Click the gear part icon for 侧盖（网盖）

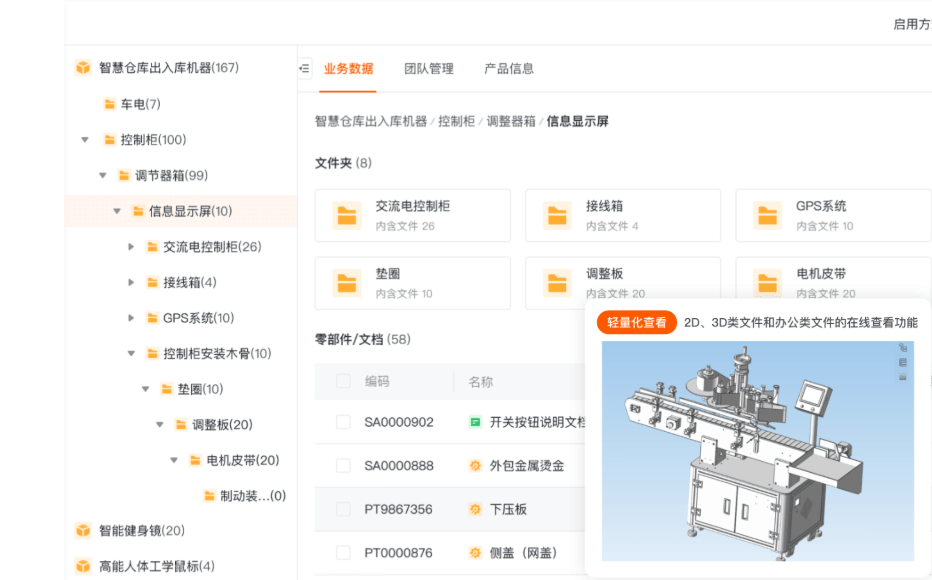(x=475, y=553)
